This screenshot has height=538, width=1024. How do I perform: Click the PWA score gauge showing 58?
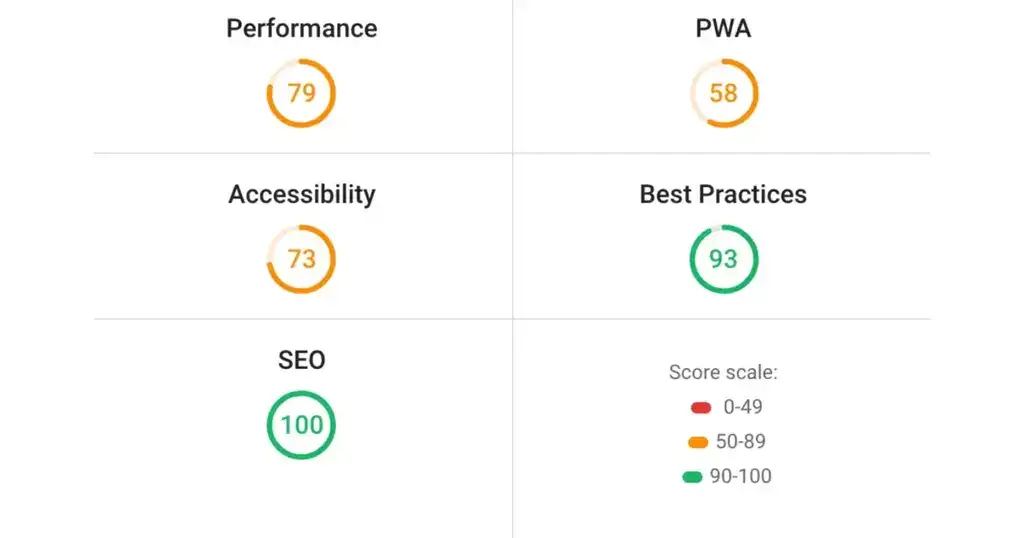[x=723, y=94]
